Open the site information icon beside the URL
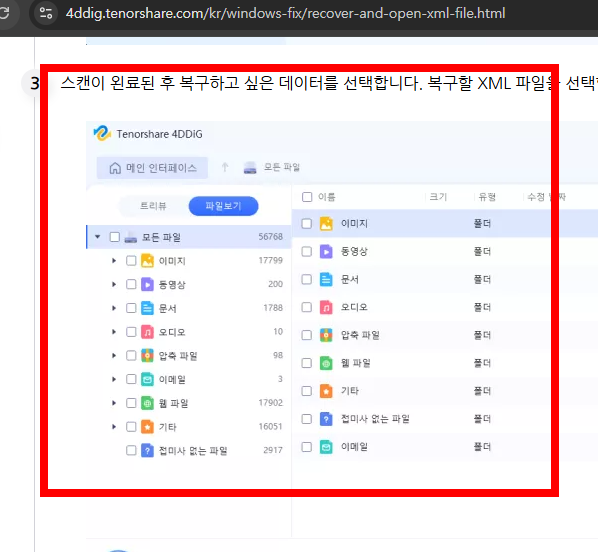Viewport: 598px width, 552px height. (46, 13)
